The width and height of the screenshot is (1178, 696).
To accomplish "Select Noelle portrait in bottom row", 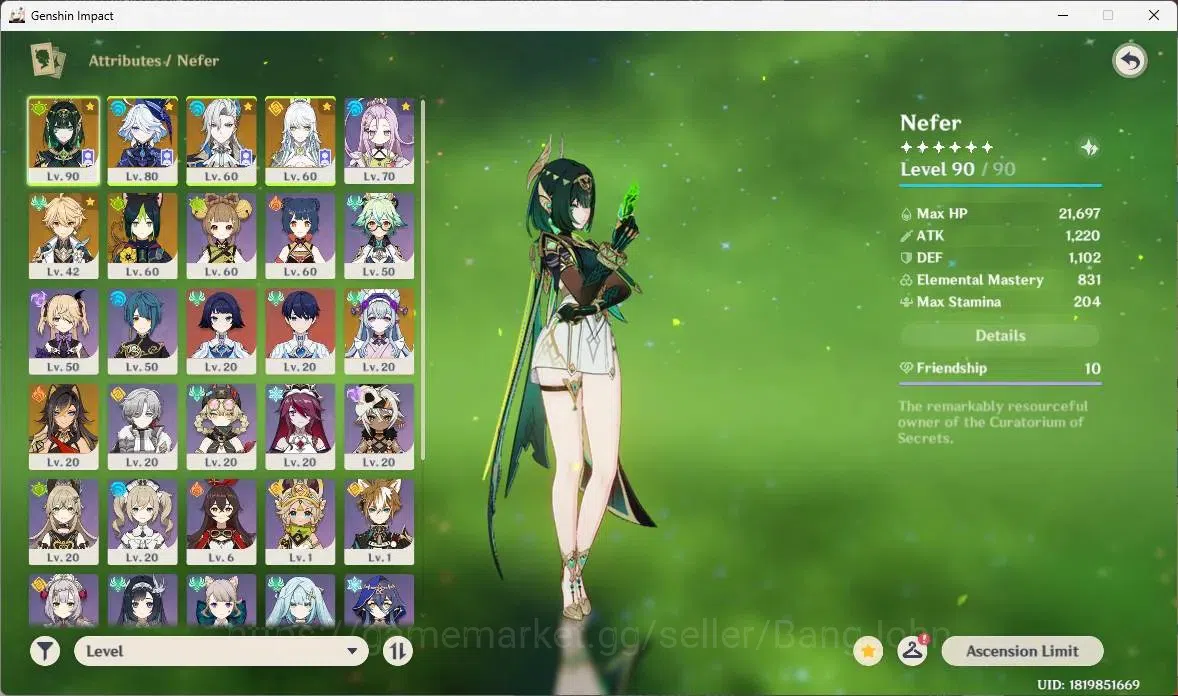I will pyautogui.click(x=63, y=601).
